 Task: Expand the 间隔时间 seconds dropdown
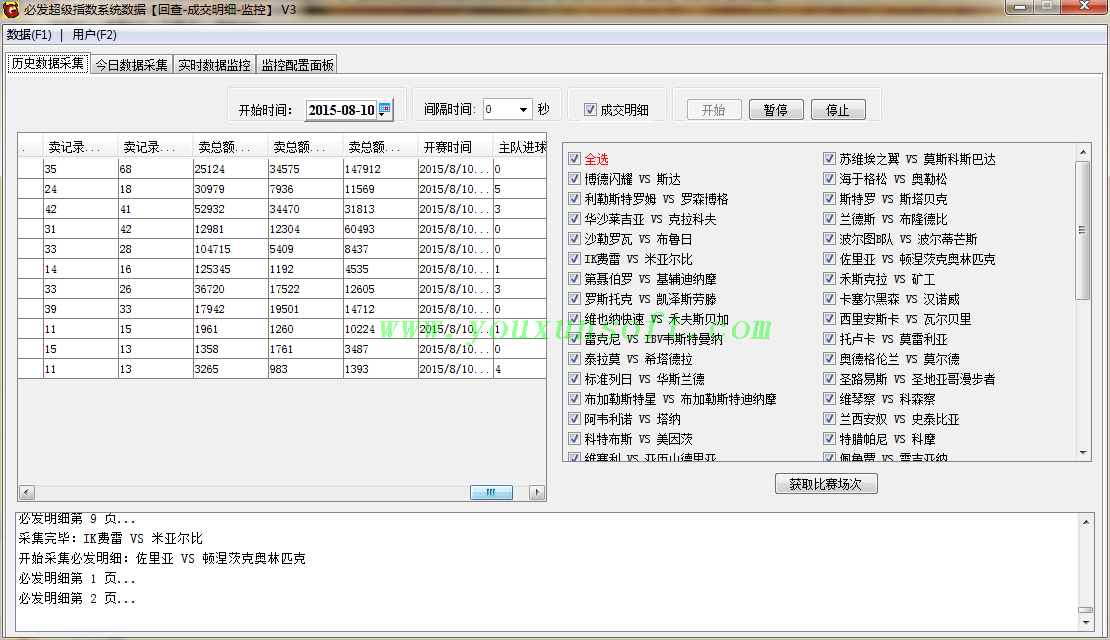coord(523,109)
